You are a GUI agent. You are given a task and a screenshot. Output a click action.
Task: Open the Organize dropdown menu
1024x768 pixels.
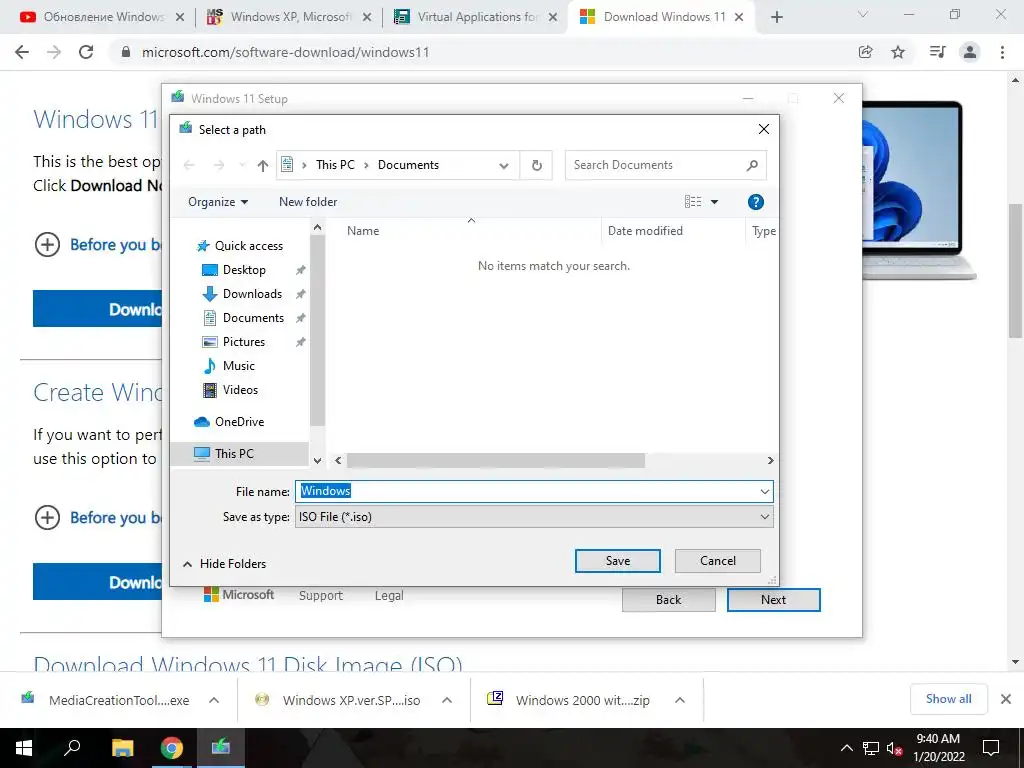pyautogui.click(x=218, y=202)
